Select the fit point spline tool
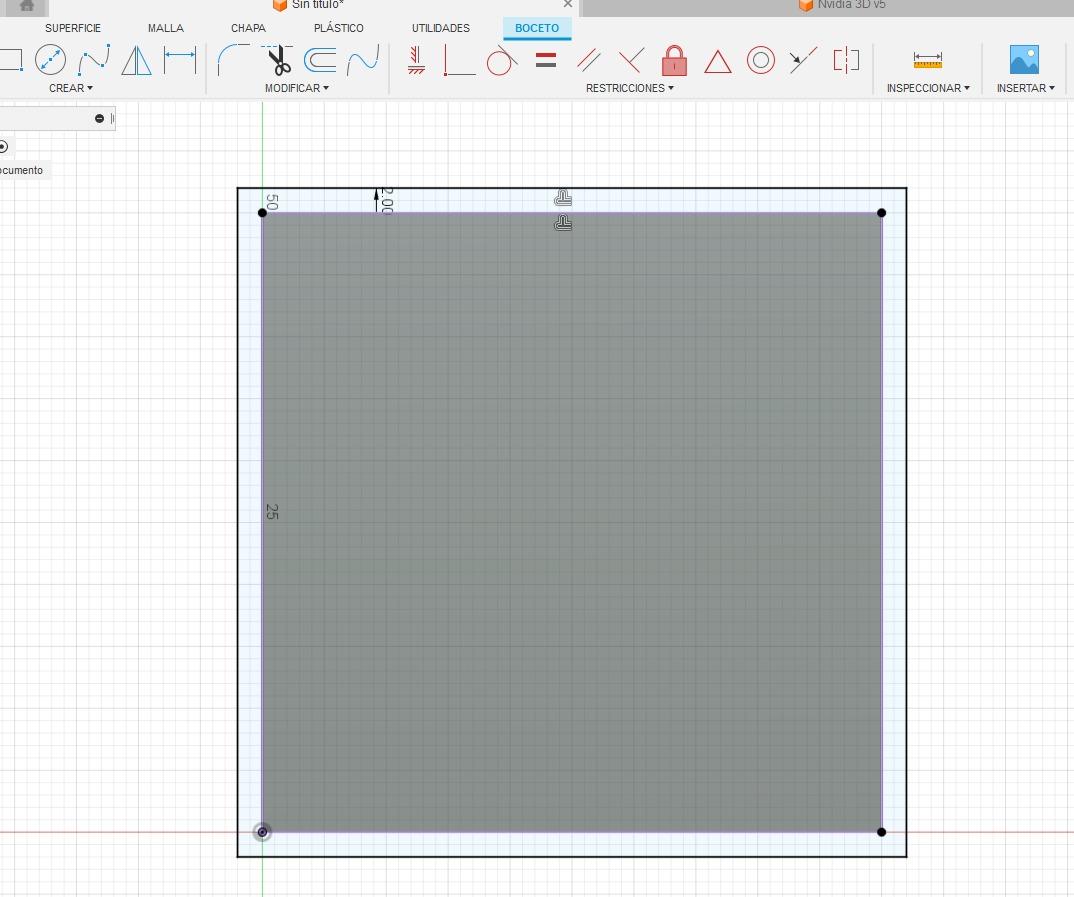This screenshot has width=1074, height=897. (94, 60)
